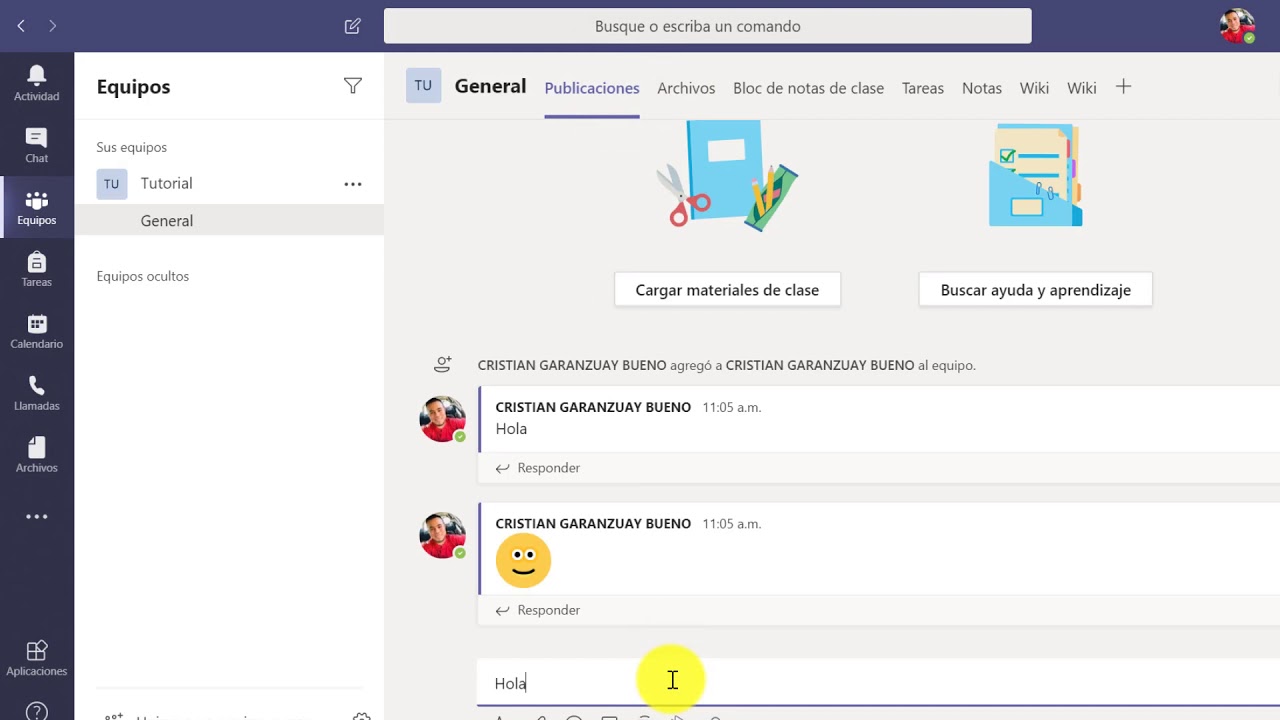Switch to the Publicaciones tab

[x=592, y=88]
